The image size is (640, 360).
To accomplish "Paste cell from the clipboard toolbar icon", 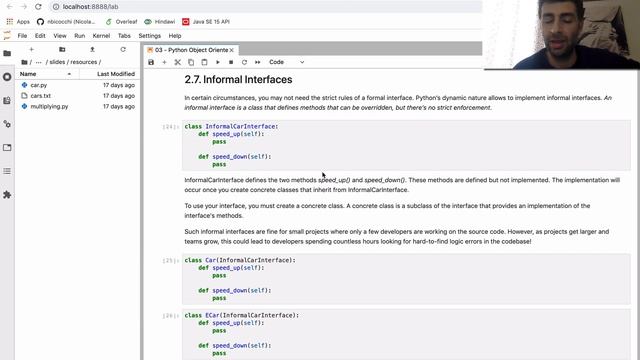I will [x=204, y=62].
